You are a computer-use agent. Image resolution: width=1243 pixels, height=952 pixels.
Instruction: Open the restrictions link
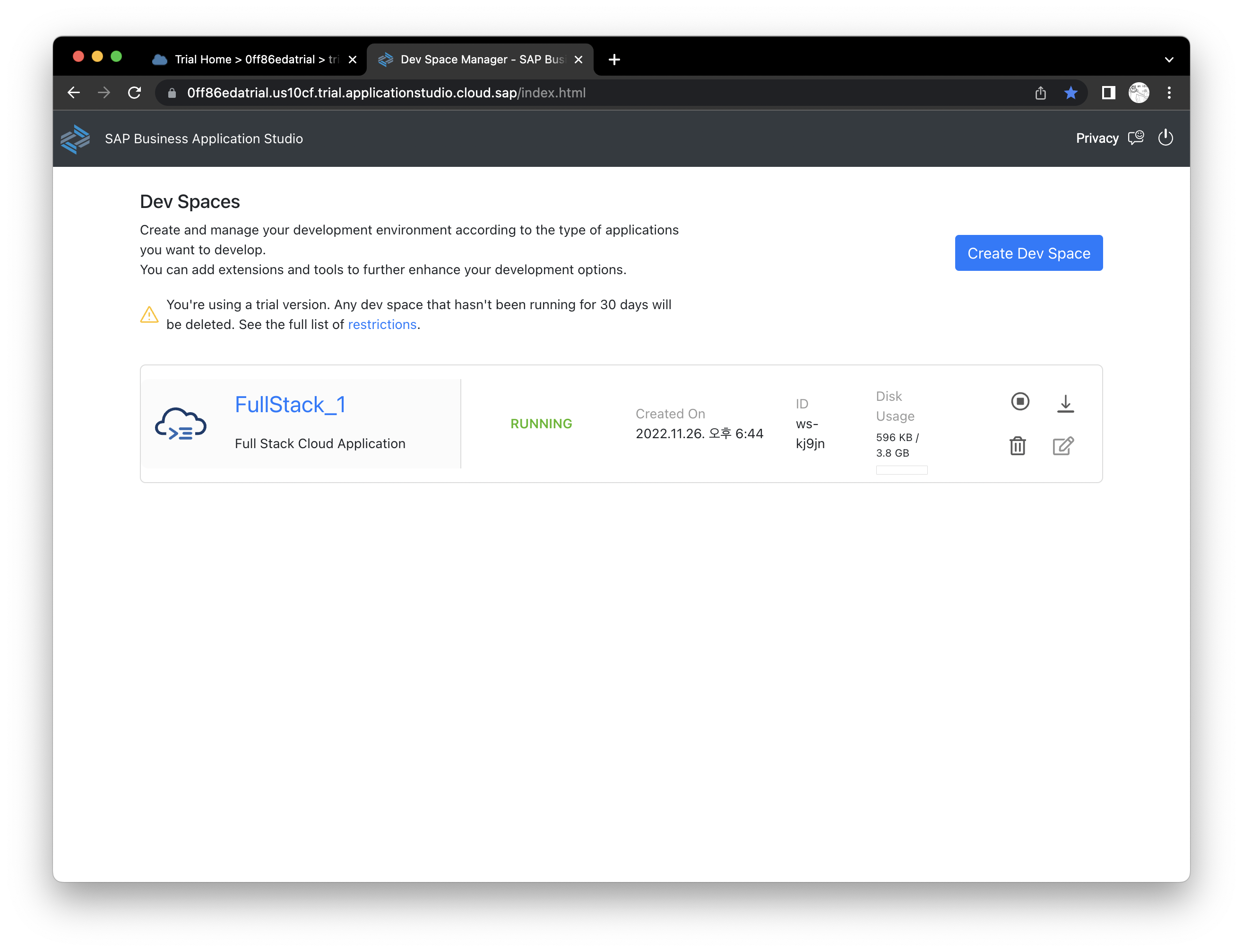[x=382, y=325]
